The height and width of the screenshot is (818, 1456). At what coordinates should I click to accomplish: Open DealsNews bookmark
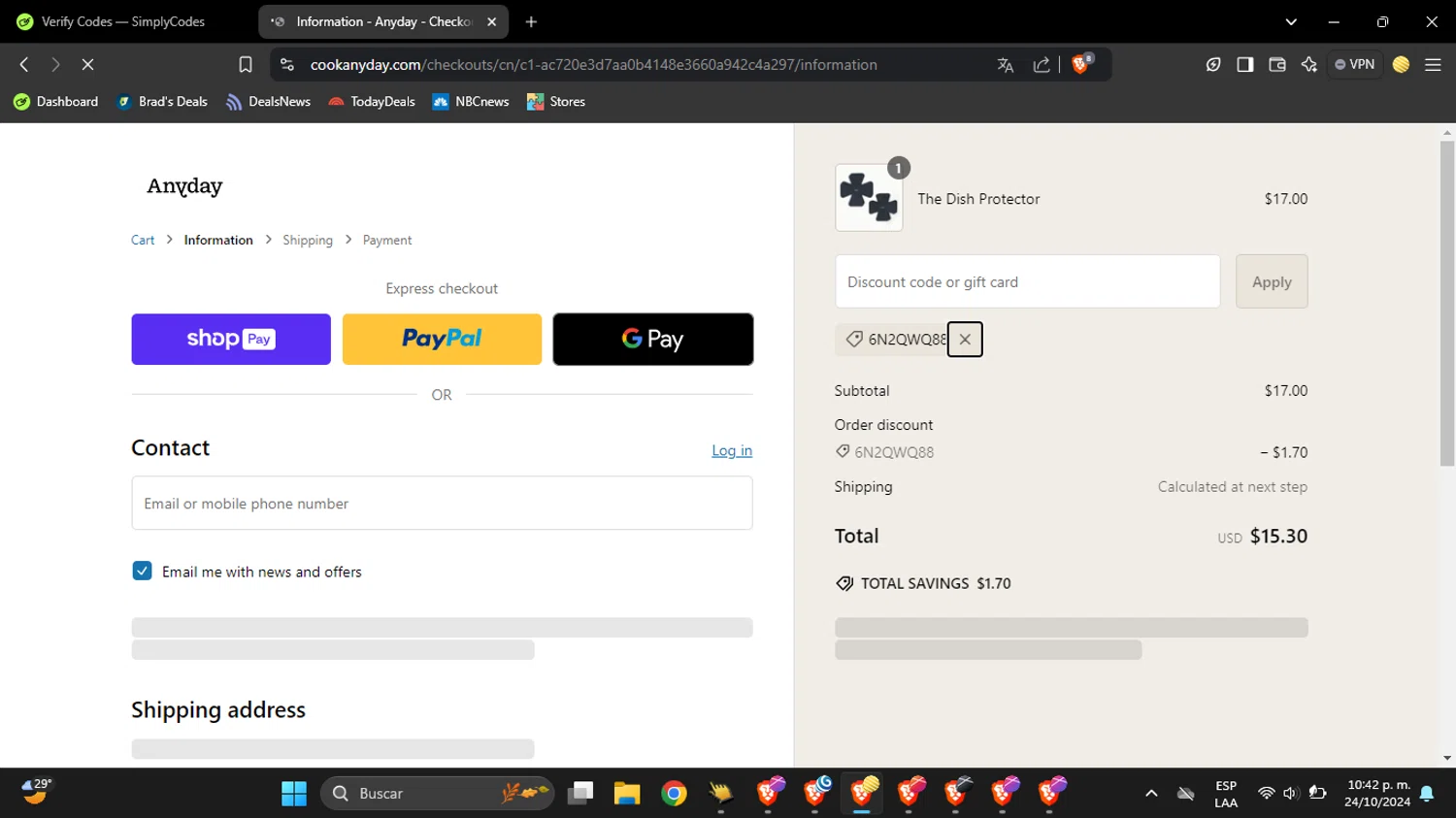(x=268, y=102)
